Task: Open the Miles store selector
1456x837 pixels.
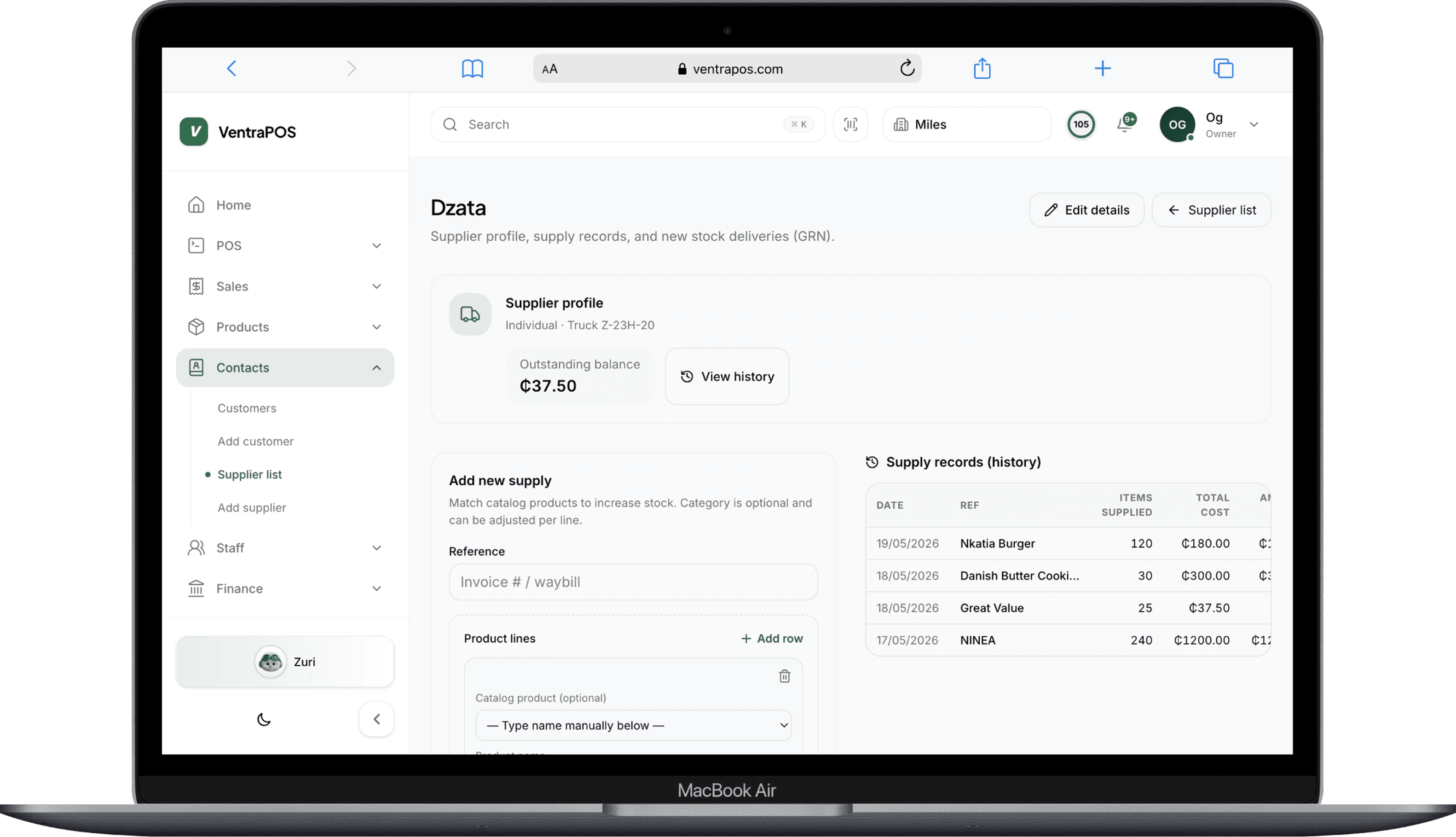Action: pyautogui.click(x=966, y=124)
